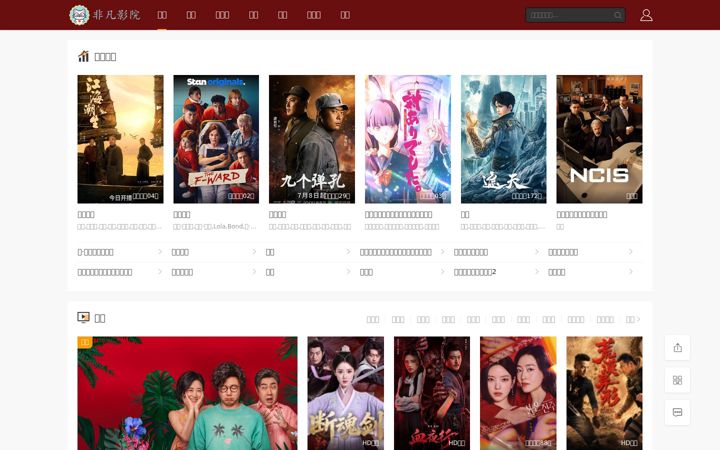720x450 pixels.
Task: Click the bar chart icon beside ranking heading
Action: pos(83,56)
